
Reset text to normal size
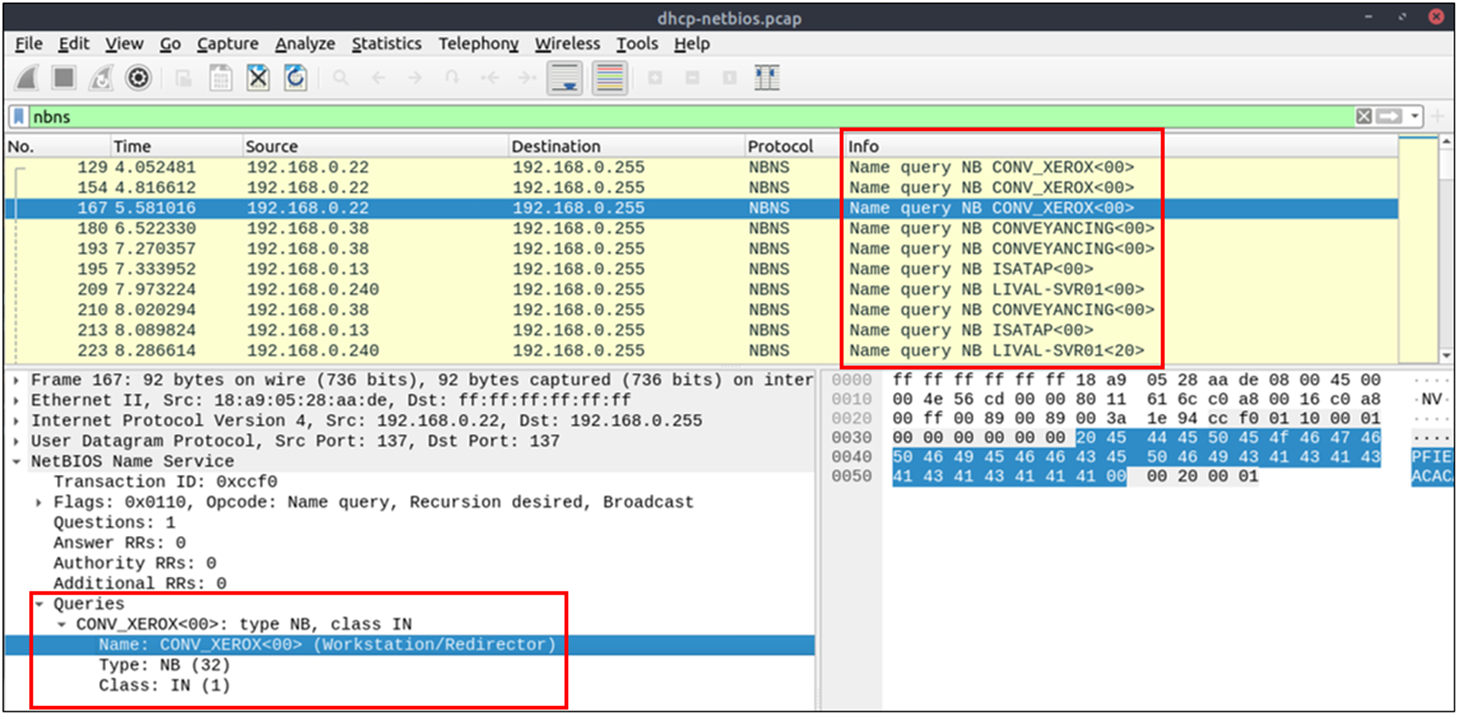click(729, 78)
